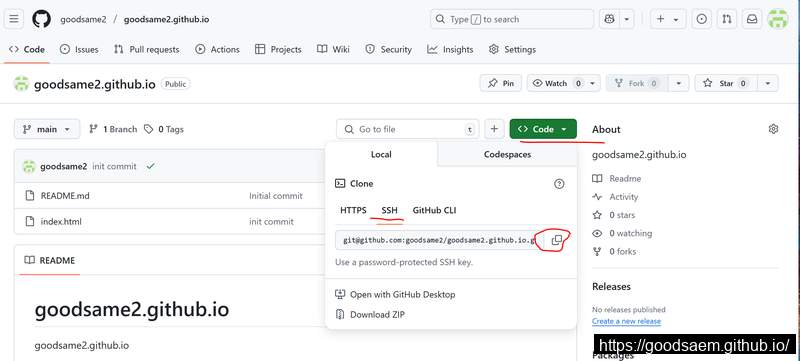Click Create a new release link

tap(627, 321)
